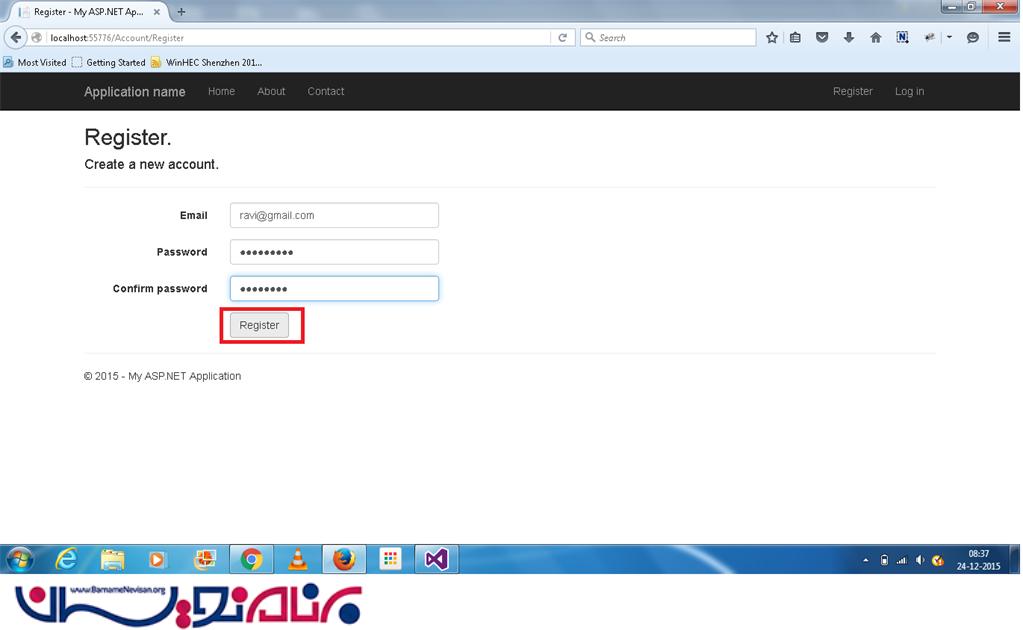Screen dimensions: 1023x630
Task: Open the colored grid app taskbar icon
Action: pos(390,560)
